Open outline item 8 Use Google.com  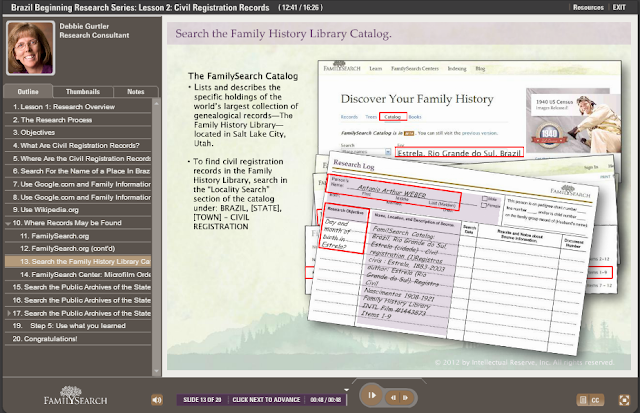78,197
